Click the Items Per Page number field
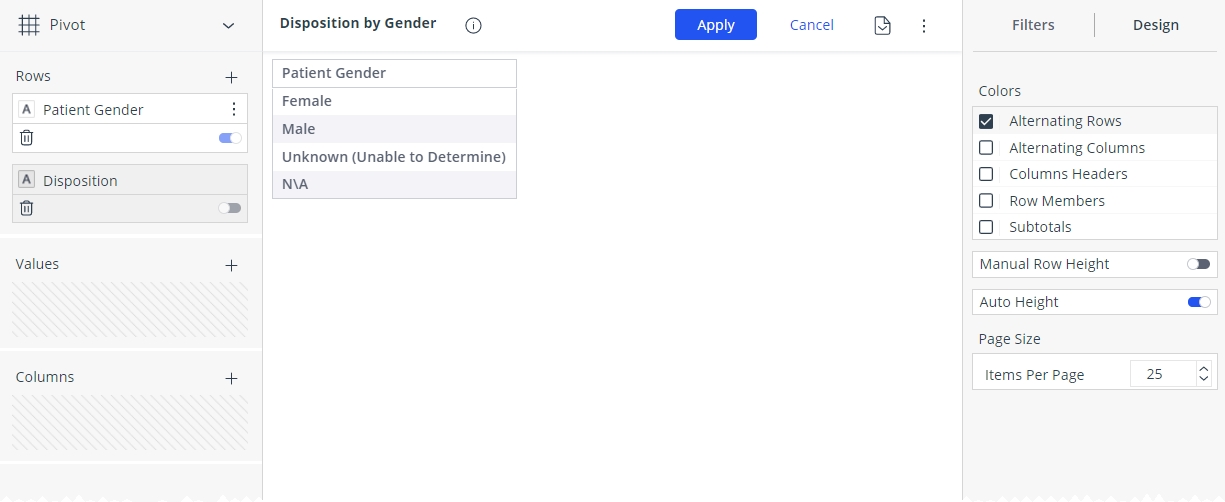The height and width of the screenshot is (502, 1225). pyautogui.click(x=1163, y=374)
